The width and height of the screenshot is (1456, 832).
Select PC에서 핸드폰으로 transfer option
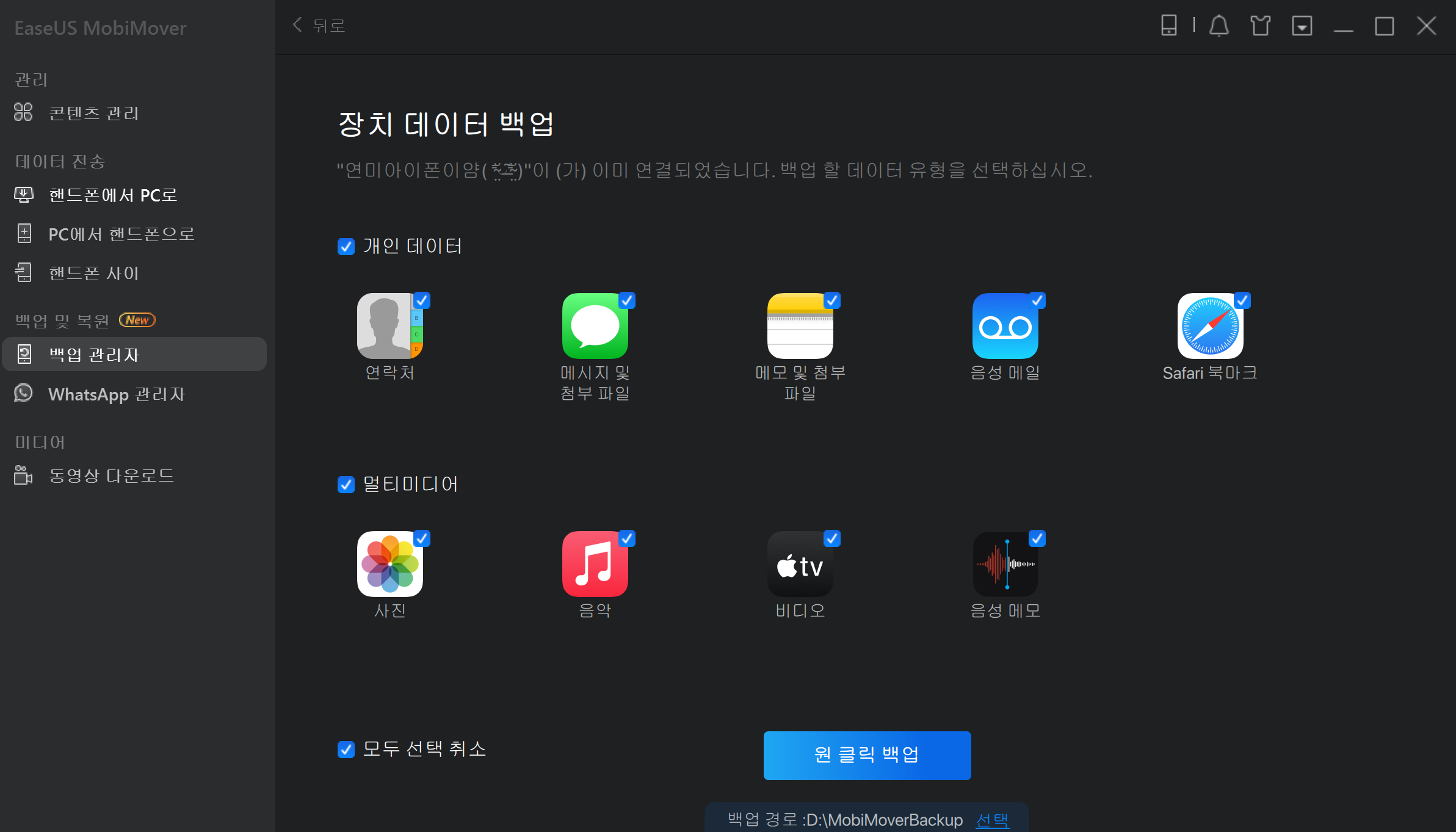[x=121, y=233]
